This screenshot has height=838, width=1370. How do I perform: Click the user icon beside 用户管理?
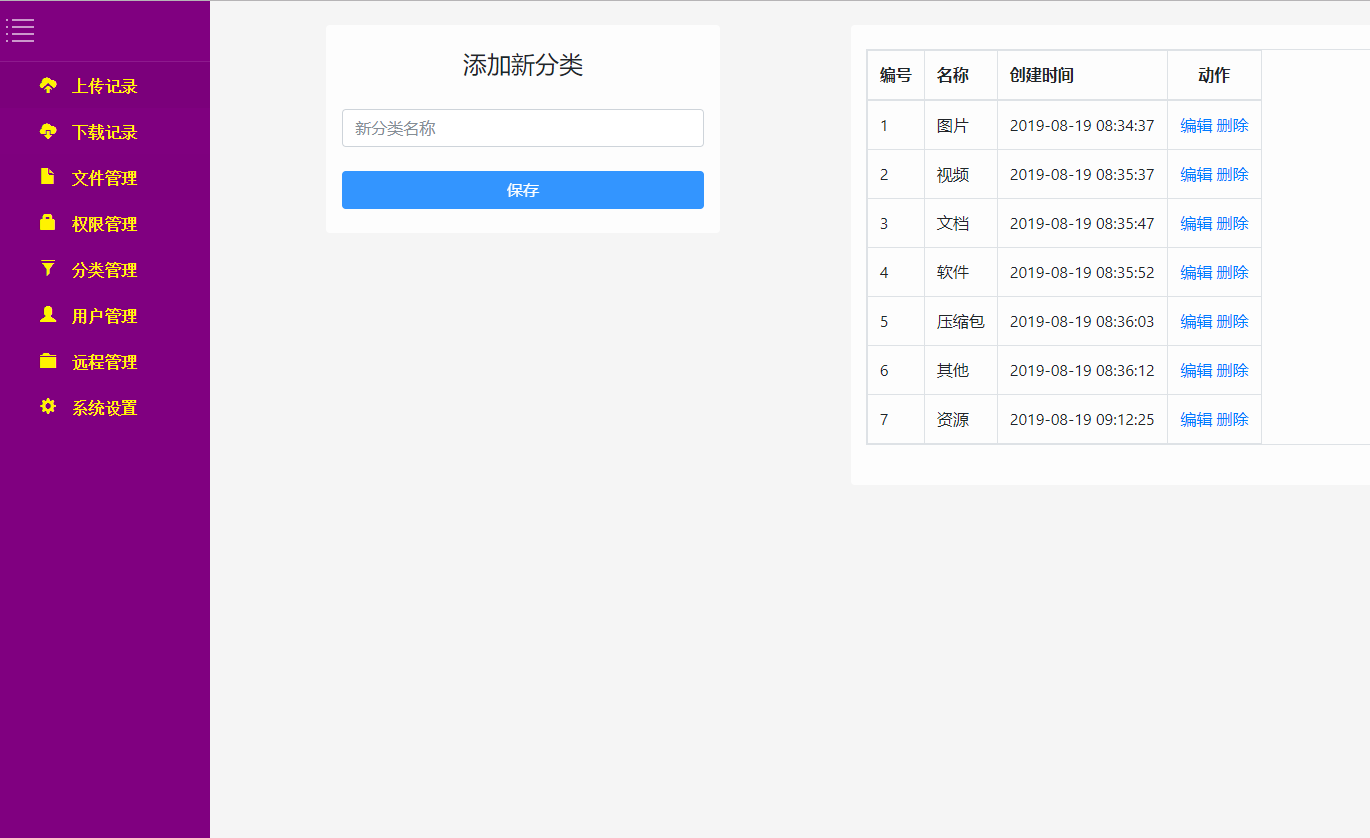pos(47,315)
